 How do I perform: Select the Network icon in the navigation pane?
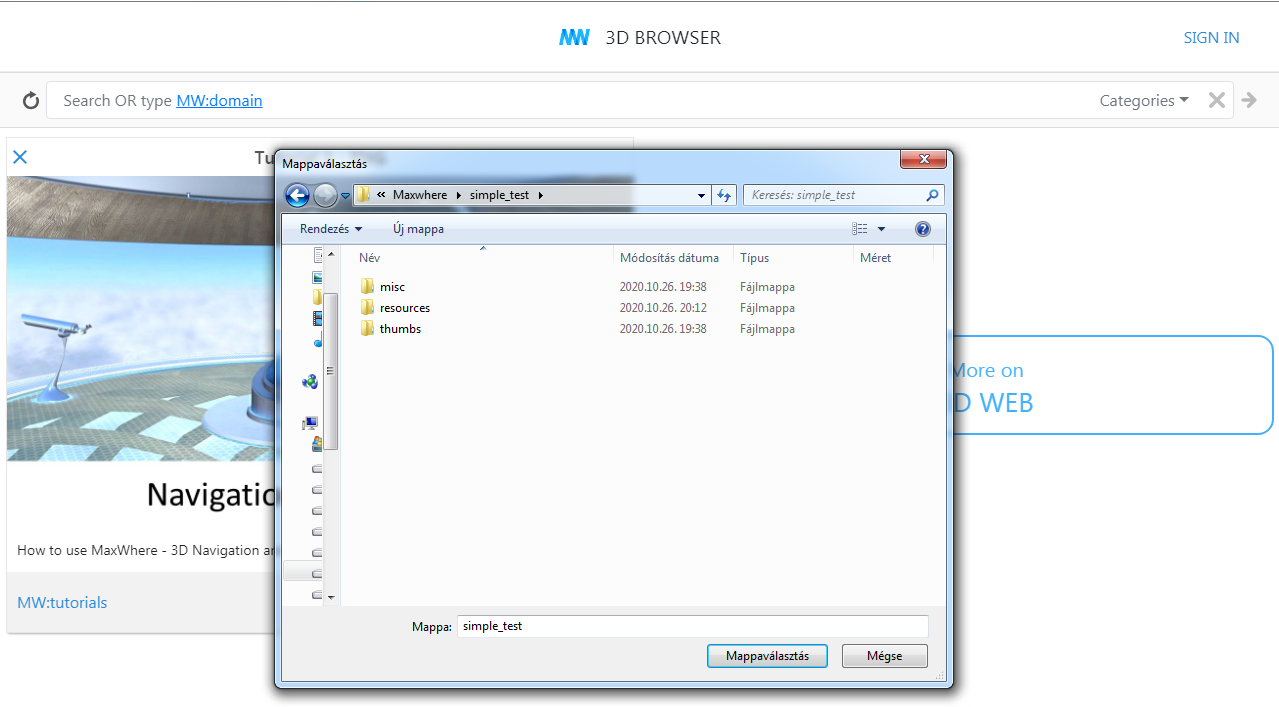coord(310,381)
